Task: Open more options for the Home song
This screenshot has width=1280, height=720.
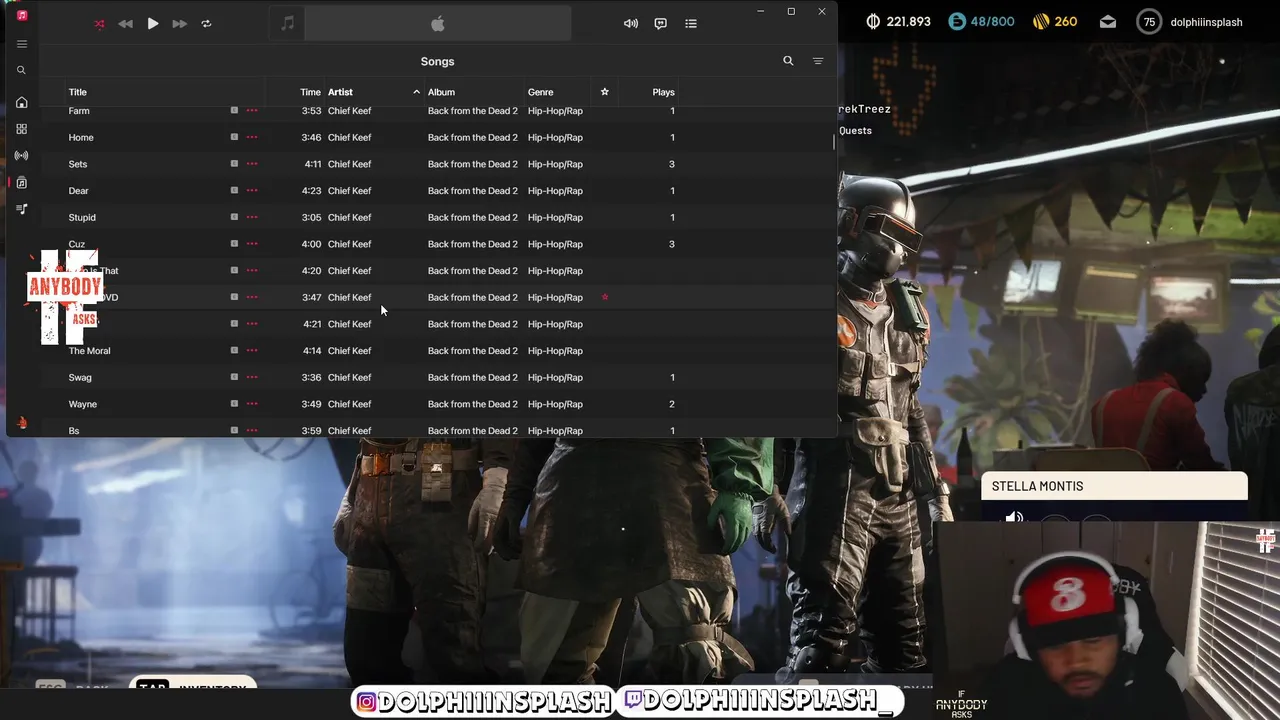Action: coord(252,137)
